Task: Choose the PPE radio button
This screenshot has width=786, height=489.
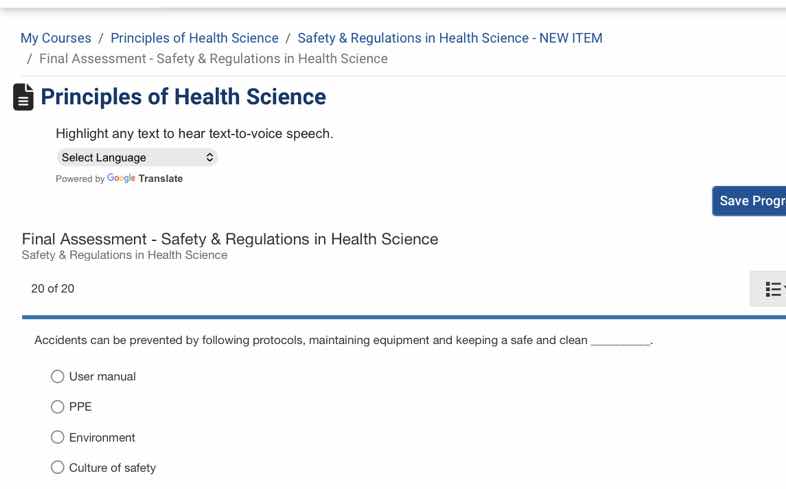Action: (58, 407)
